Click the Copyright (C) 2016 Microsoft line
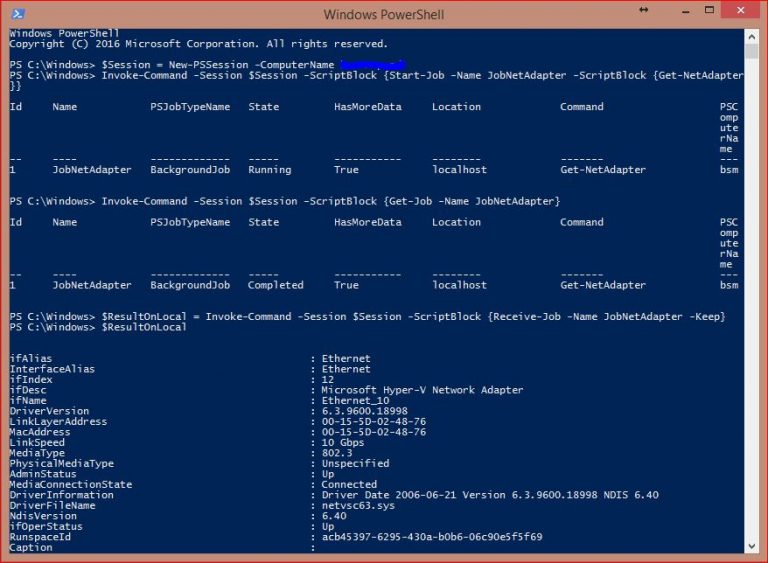The image size is (768, 563). coord(198,44)
